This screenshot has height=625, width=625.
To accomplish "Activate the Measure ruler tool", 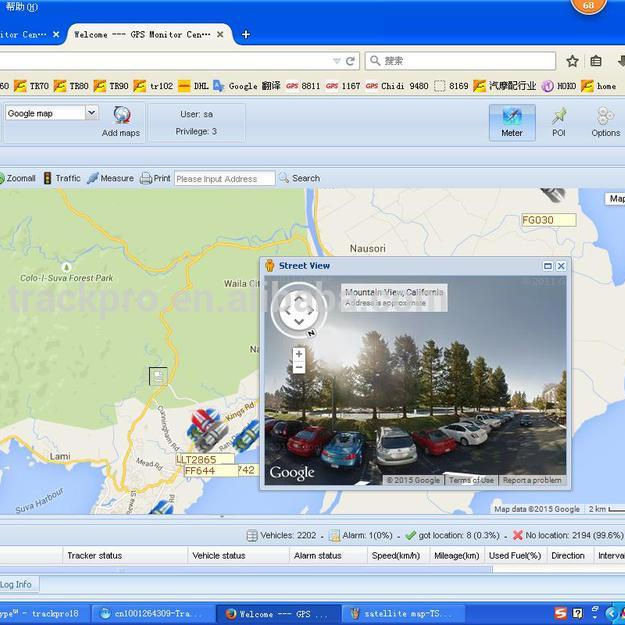I will (110, 178).
